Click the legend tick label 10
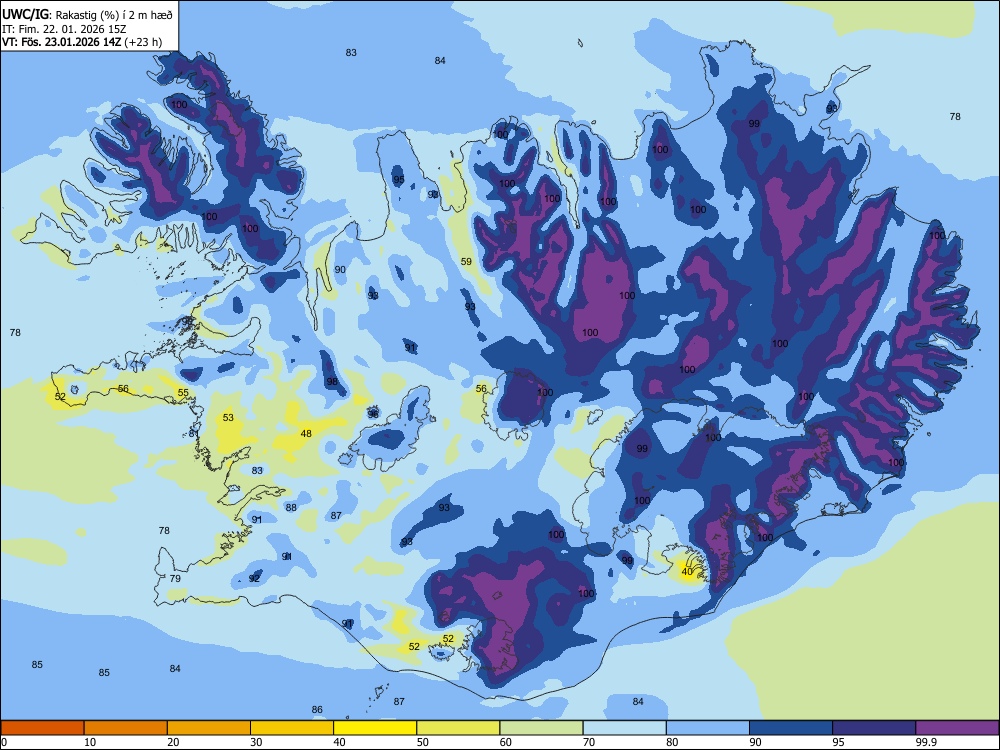This screenshot has width=1000, height=750. pyautogui.click(x=90, y=742)
